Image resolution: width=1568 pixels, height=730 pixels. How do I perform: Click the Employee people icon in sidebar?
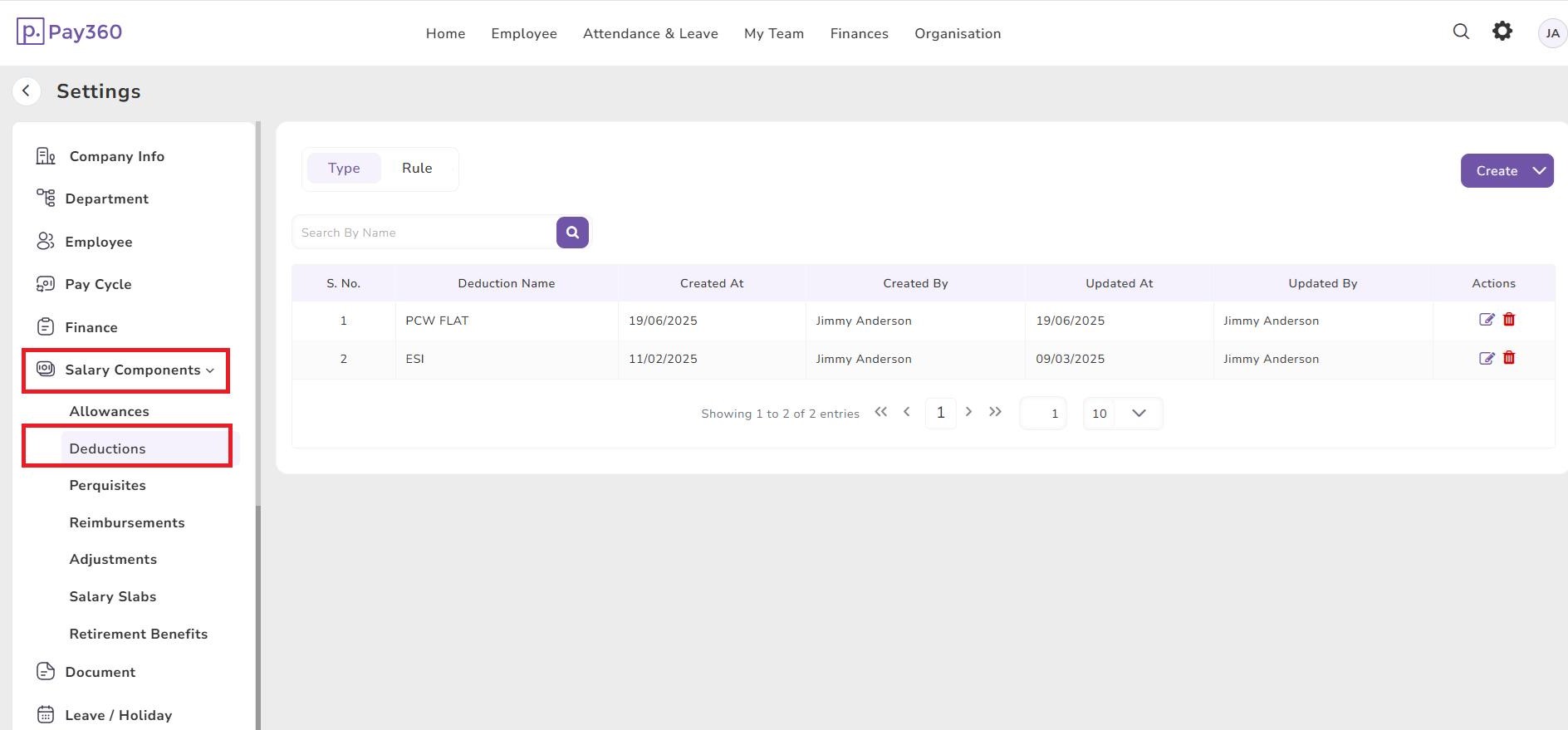tap(45, 241)
